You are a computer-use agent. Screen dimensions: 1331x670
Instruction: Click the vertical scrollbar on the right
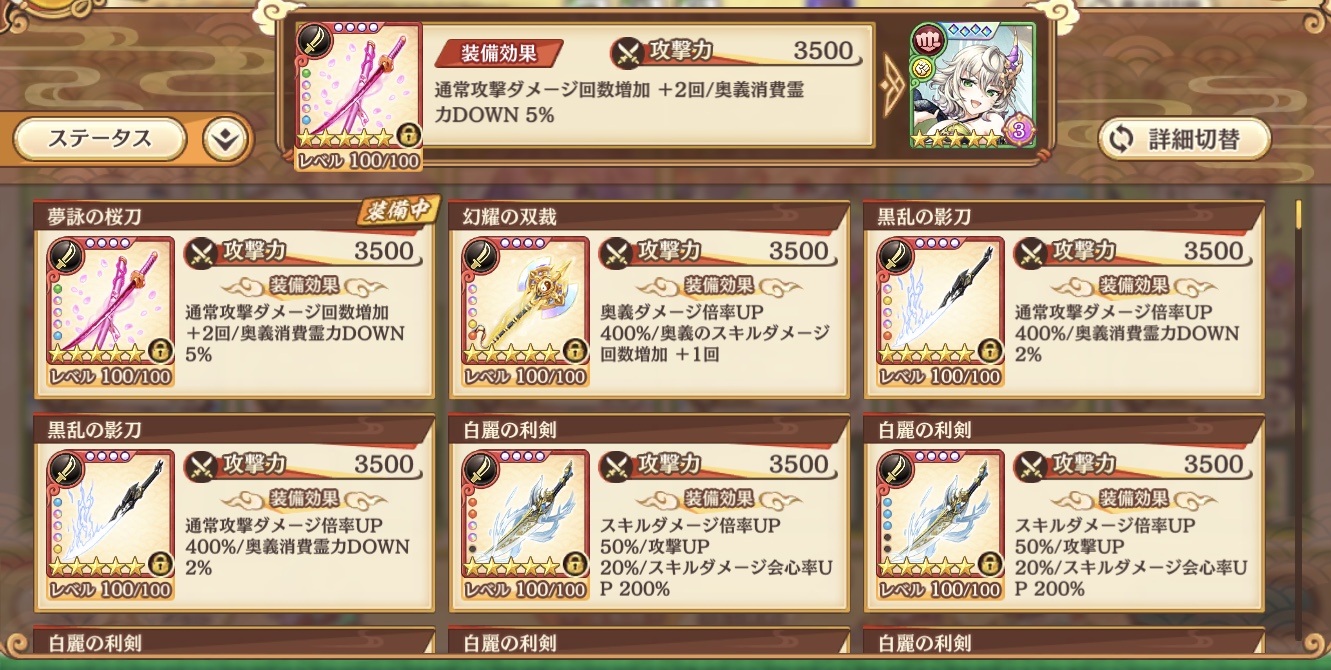click(x=1299, y=420)
